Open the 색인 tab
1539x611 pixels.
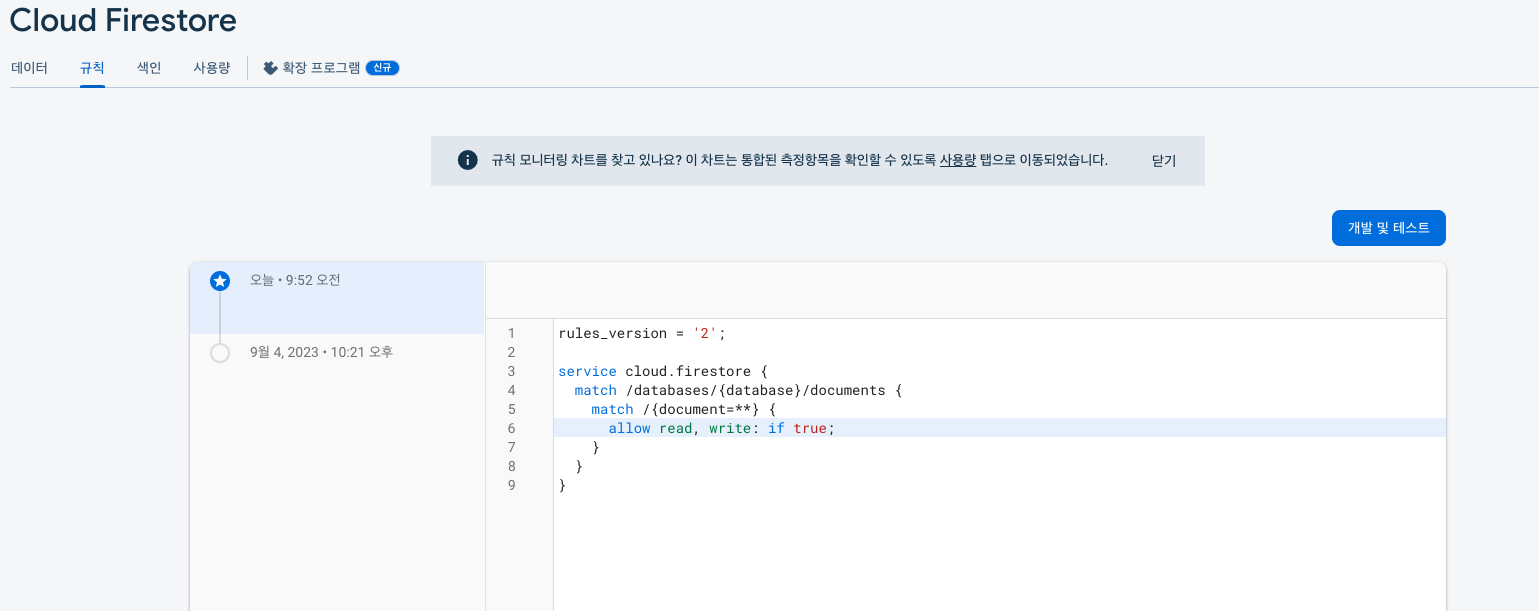click(147, 68)
